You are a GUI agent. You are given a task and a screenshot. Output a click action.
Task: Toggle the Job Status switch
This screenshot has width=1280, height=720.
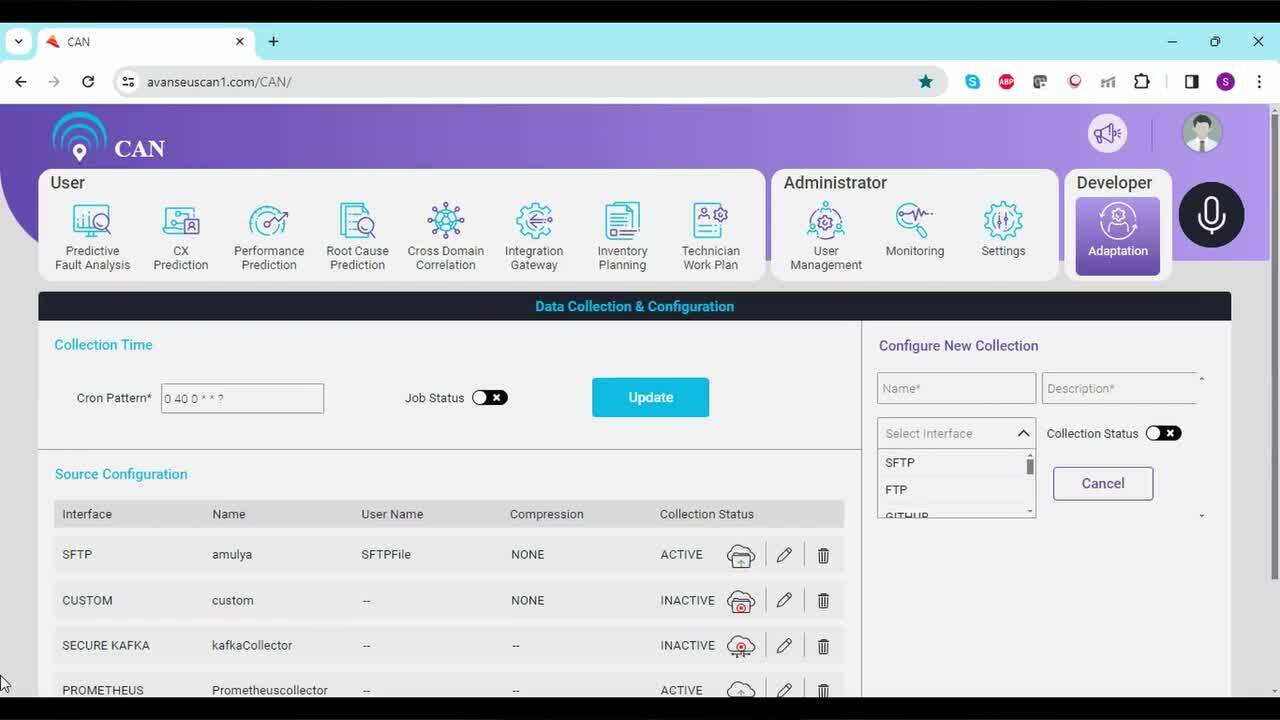pyautogui.click(x=490, y=398)
